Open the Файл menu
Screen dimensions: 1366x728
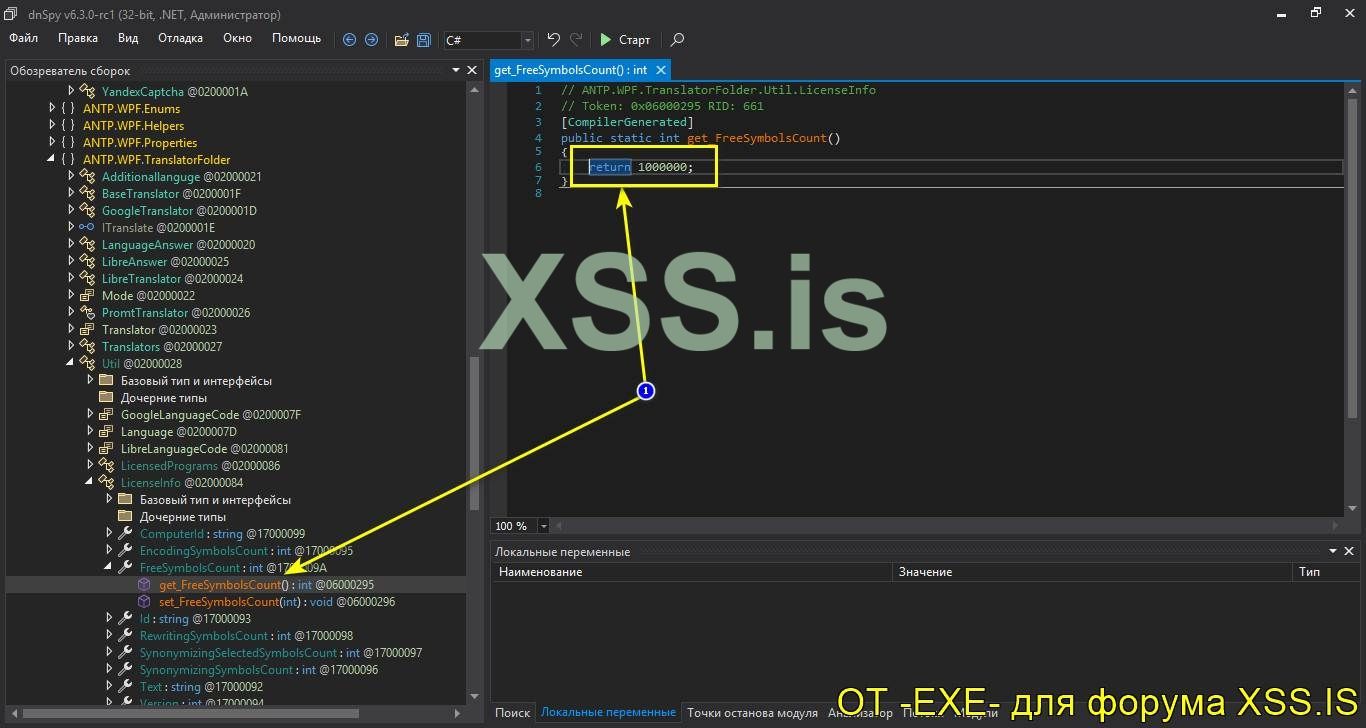coord(23,38)
